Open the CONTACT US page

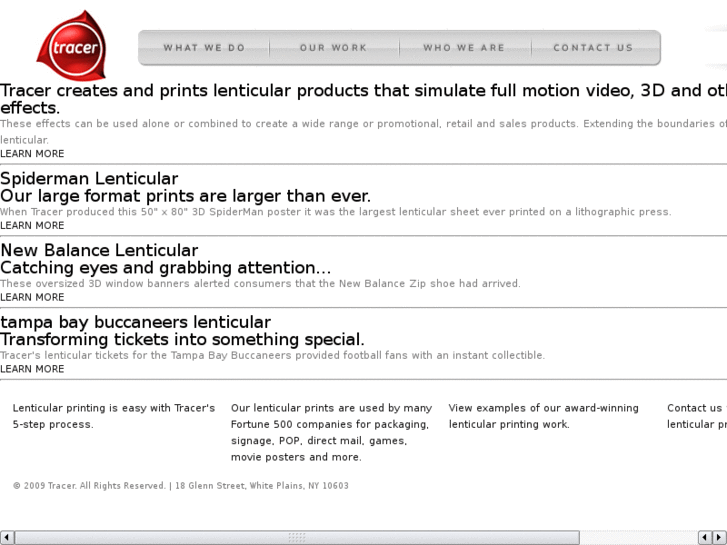pyautogui.click(x=593, y=48)
